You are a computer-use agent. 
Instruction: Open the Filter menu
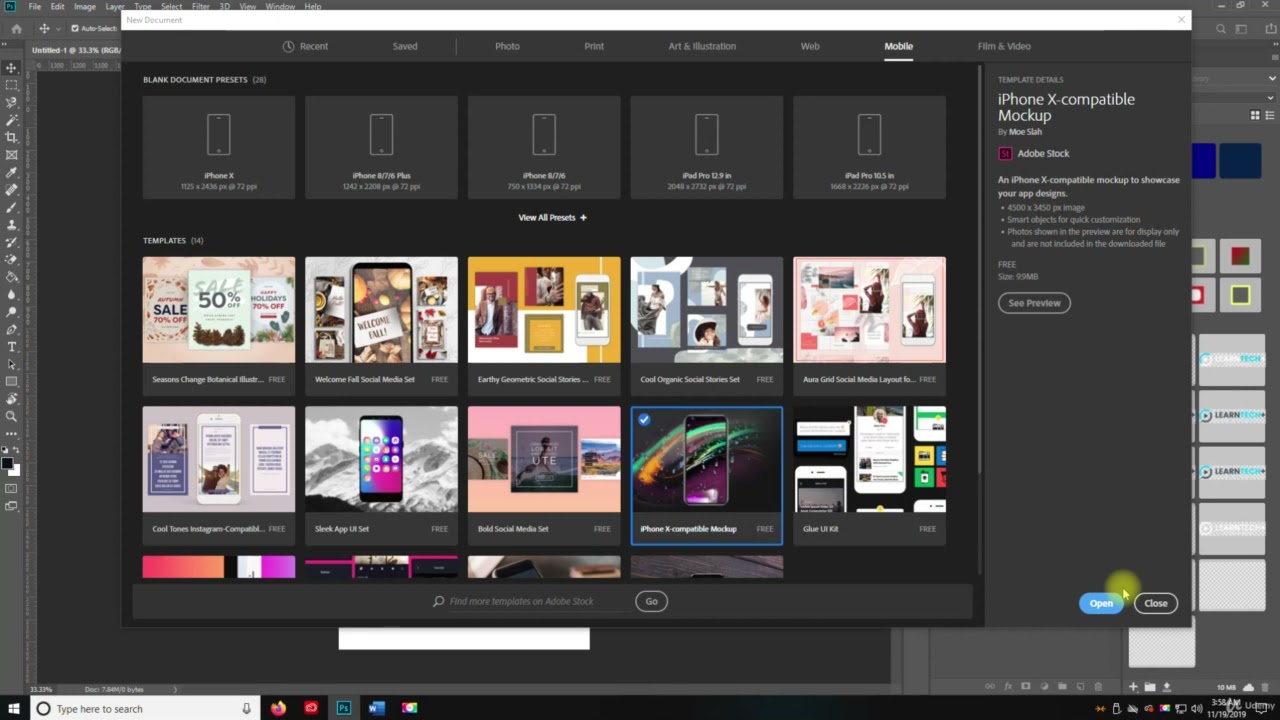[201, 6]
